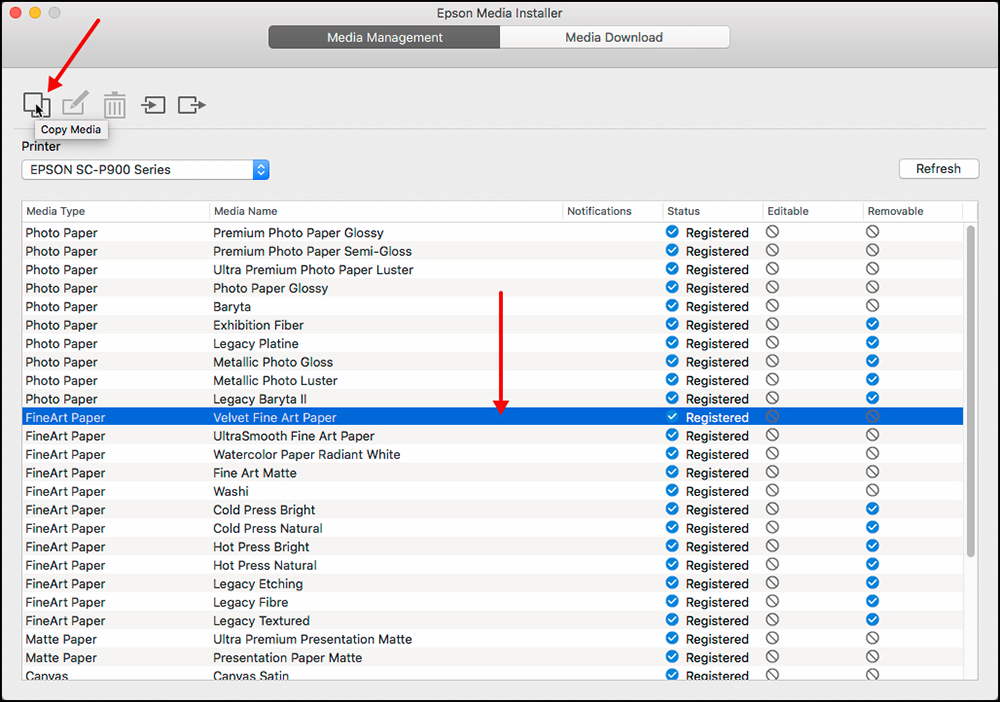The image size is (1000, 702).
Task: Click FineArt Paper type in Hot Press Bright row
Action: (x=65, y=547)
